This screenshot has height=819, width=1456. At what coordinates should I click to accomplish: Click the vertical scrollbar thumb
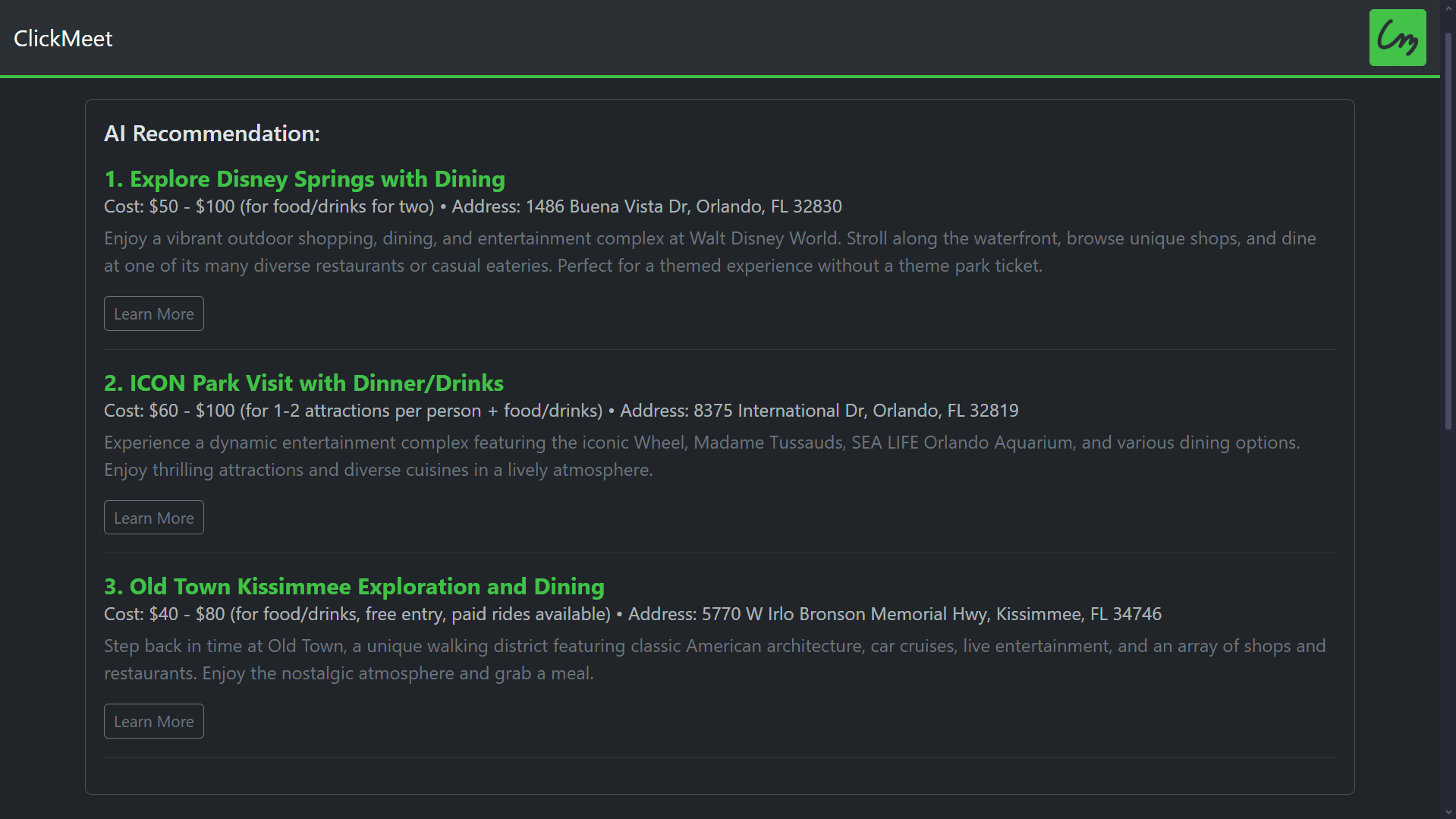coord(1448,232)
